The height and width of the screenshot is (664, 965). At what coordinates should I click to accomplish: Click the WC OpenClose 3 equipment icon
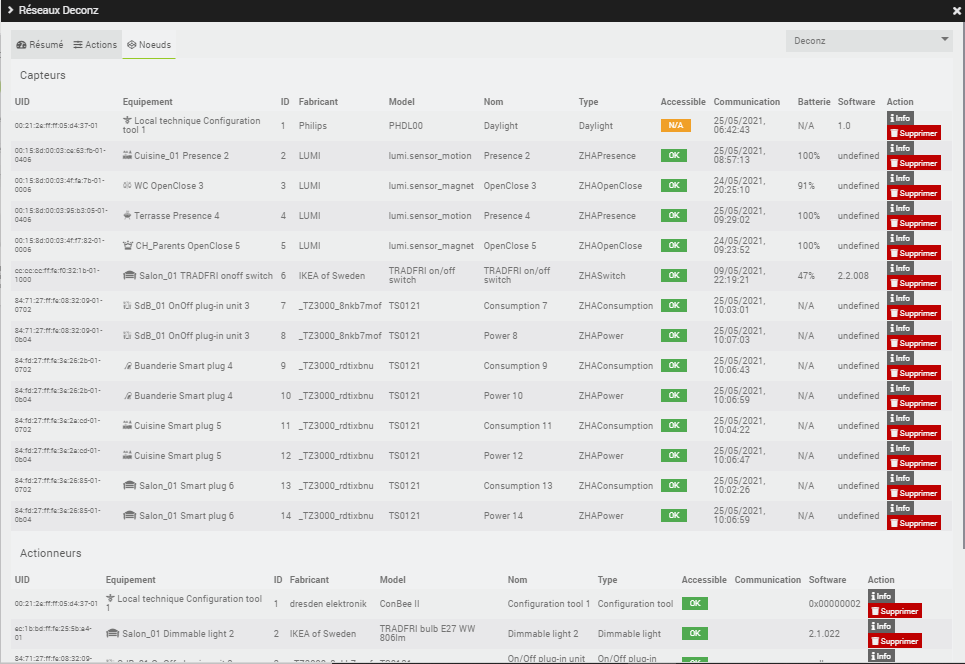coord(127,186)
